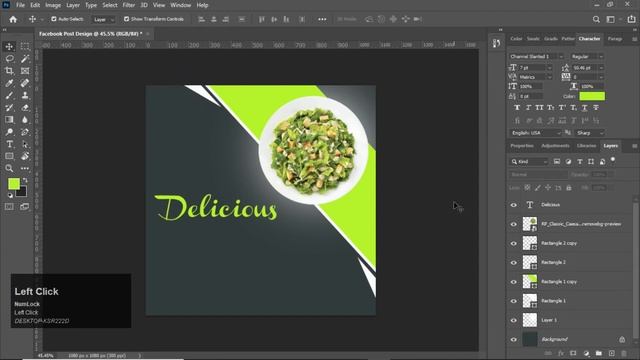Open more align options three-dots button
Screen dimensions: 640x360
322,19
